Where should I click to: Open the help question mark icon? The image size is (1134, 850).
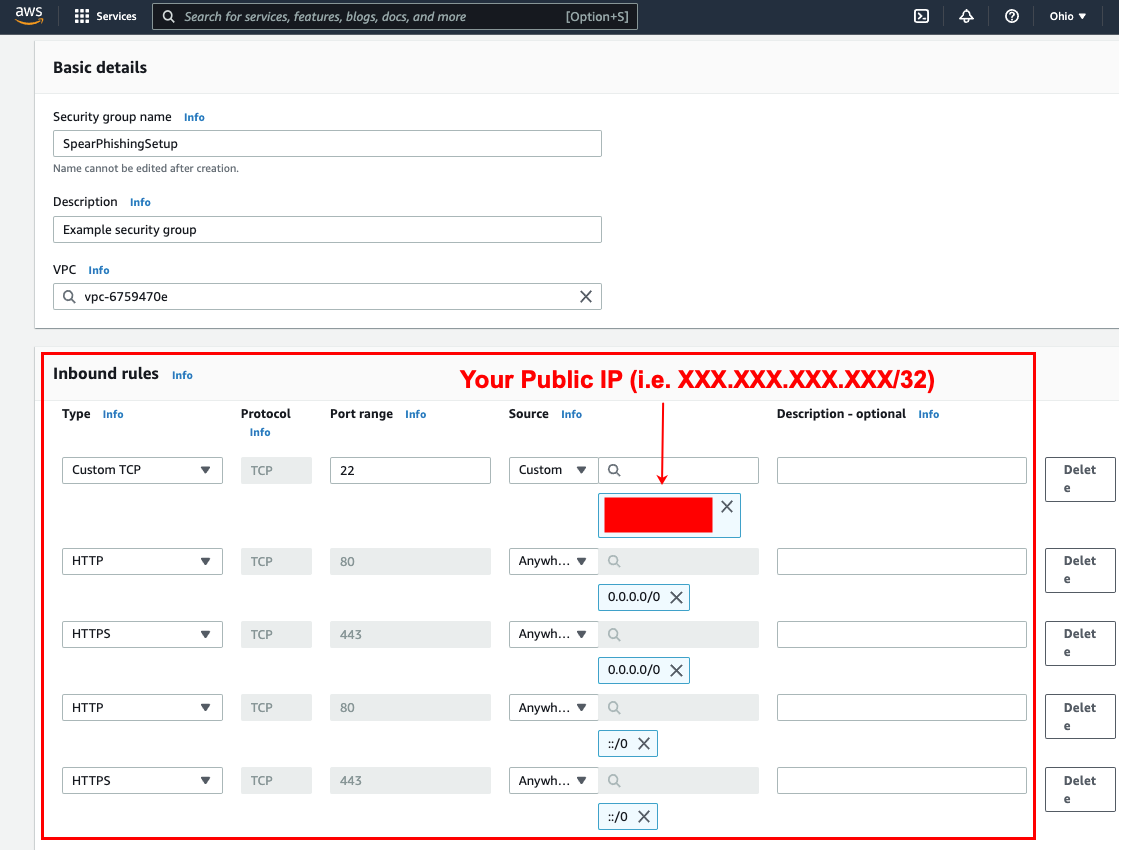click(x=1011, y=16)
